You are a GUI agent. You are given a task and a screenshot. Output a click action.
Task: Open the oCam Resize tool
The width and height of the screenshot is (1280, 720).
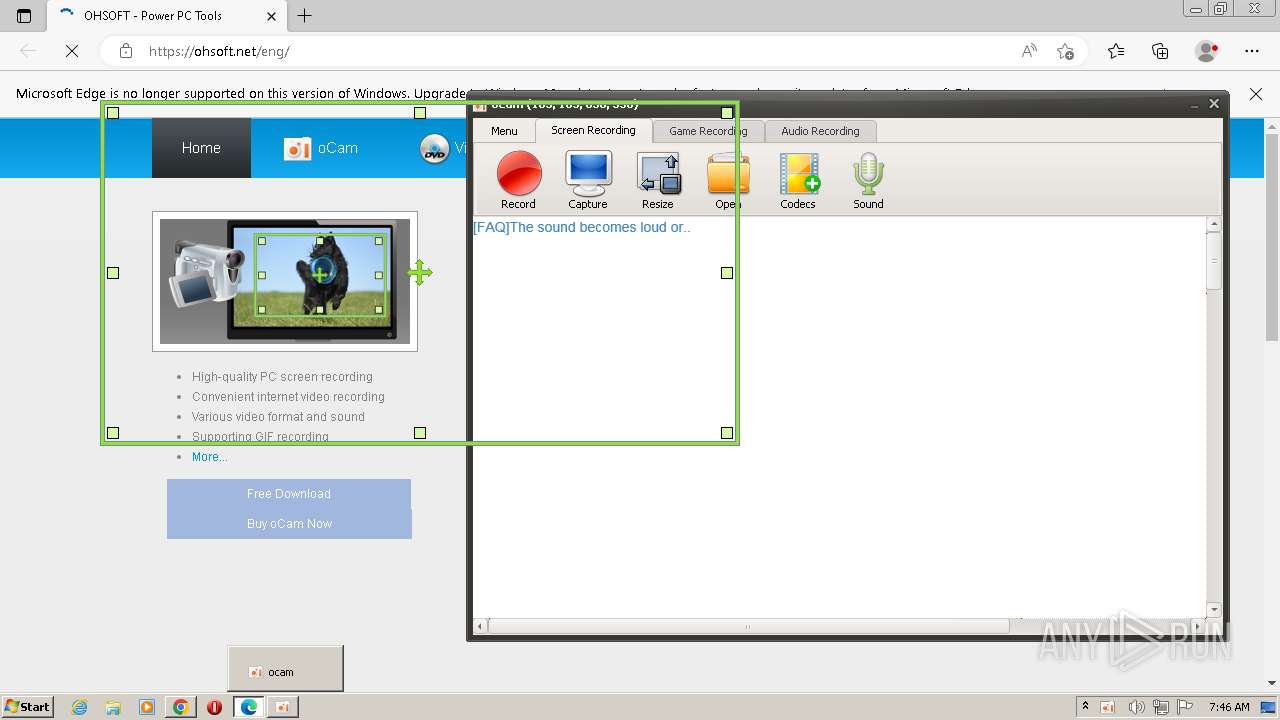point(658,180)
